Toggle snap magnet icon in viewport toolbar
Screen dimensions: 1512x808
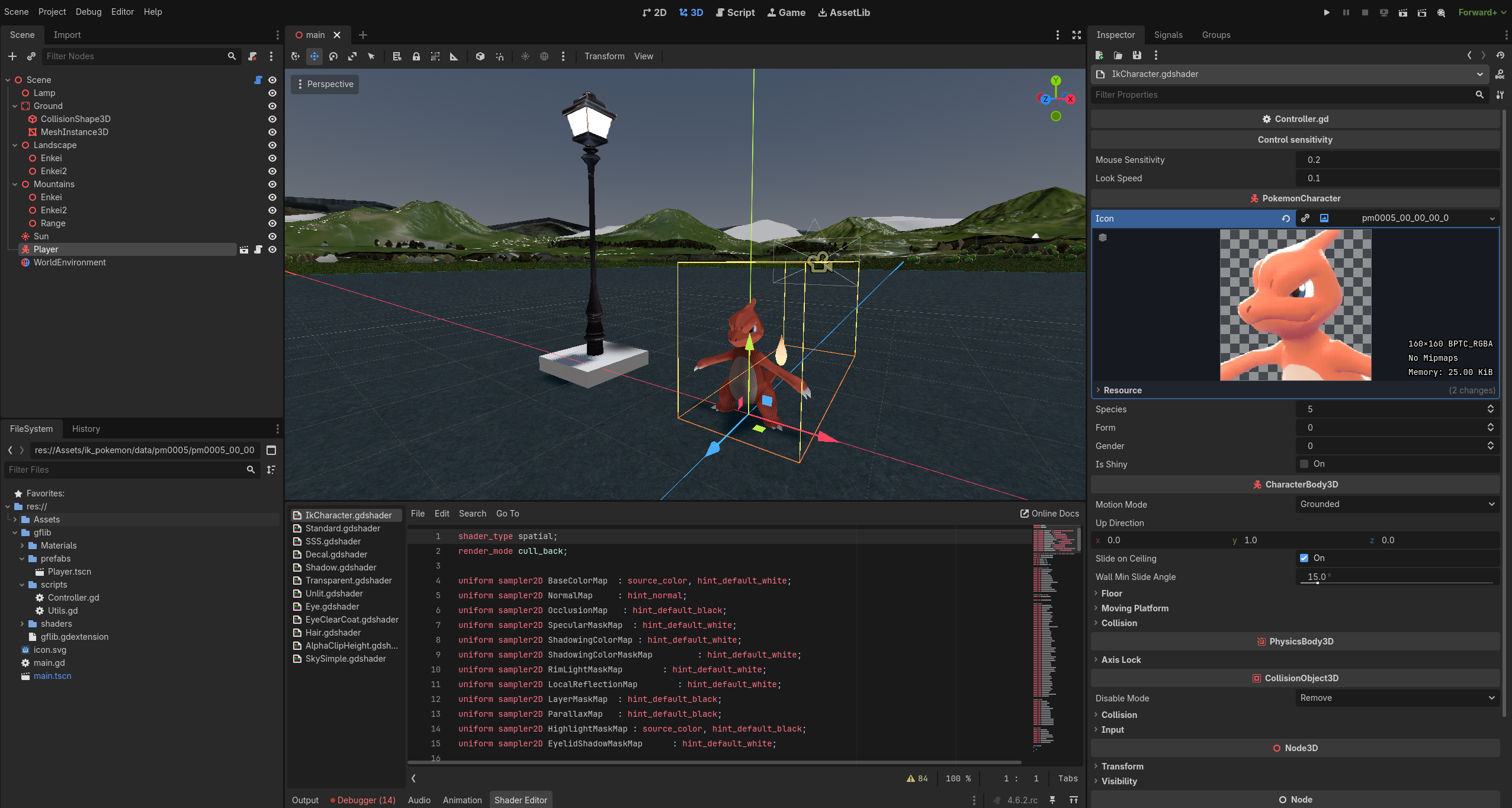coord(499,56)
